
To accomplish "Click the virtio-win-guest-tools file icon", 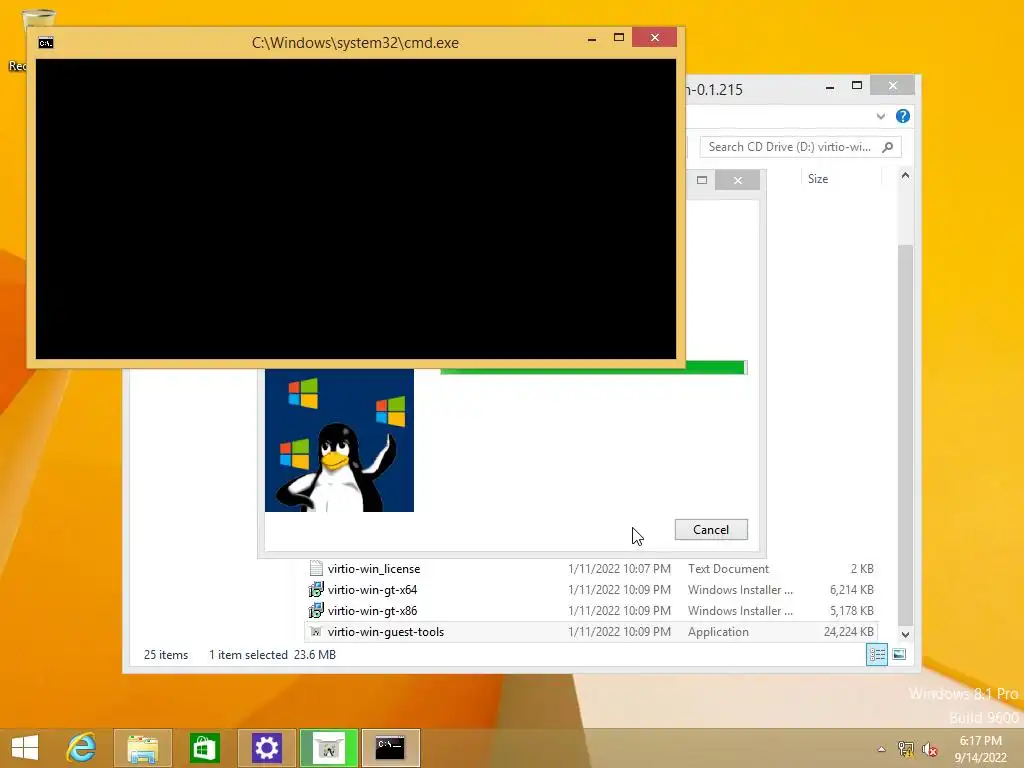I will click(316, 632).
